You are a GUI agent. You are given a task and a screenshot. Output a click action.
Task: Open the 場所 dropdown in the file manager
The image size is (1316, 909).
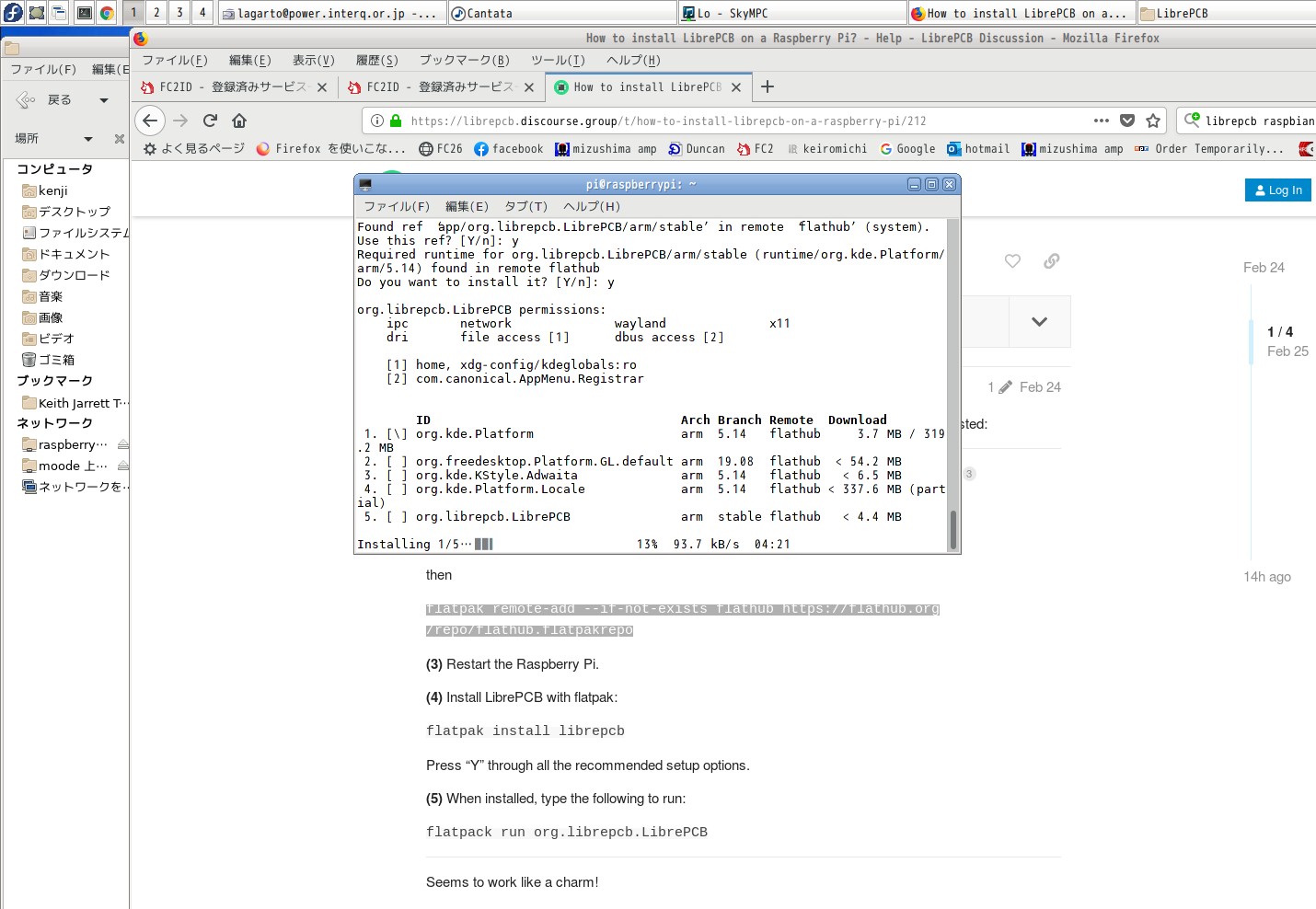(88, 138)
